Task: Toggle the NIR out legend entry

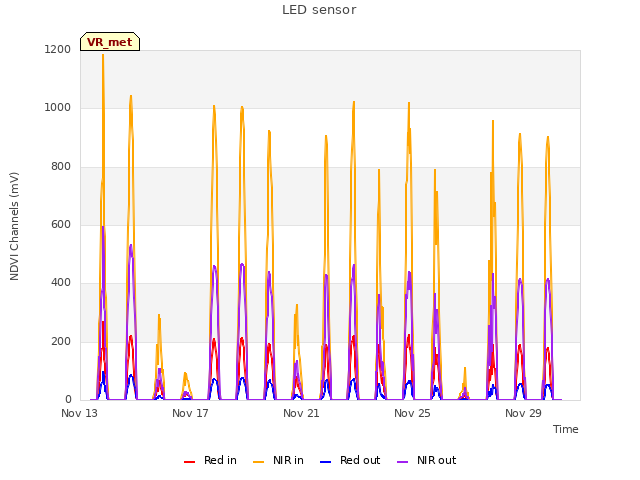Action: point(427,460)
